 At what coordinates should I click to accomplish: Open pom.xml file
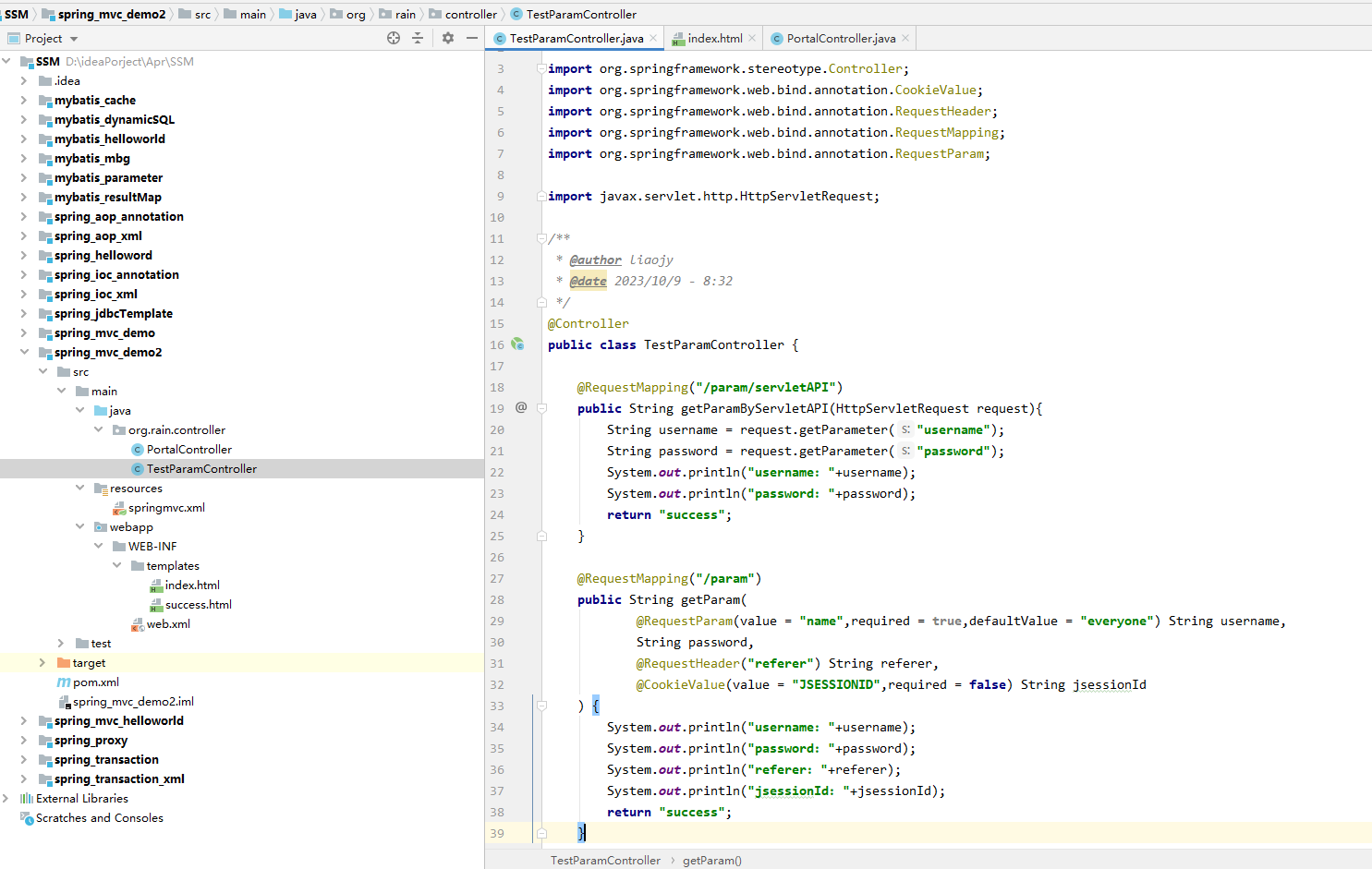(x=96, y=682)
